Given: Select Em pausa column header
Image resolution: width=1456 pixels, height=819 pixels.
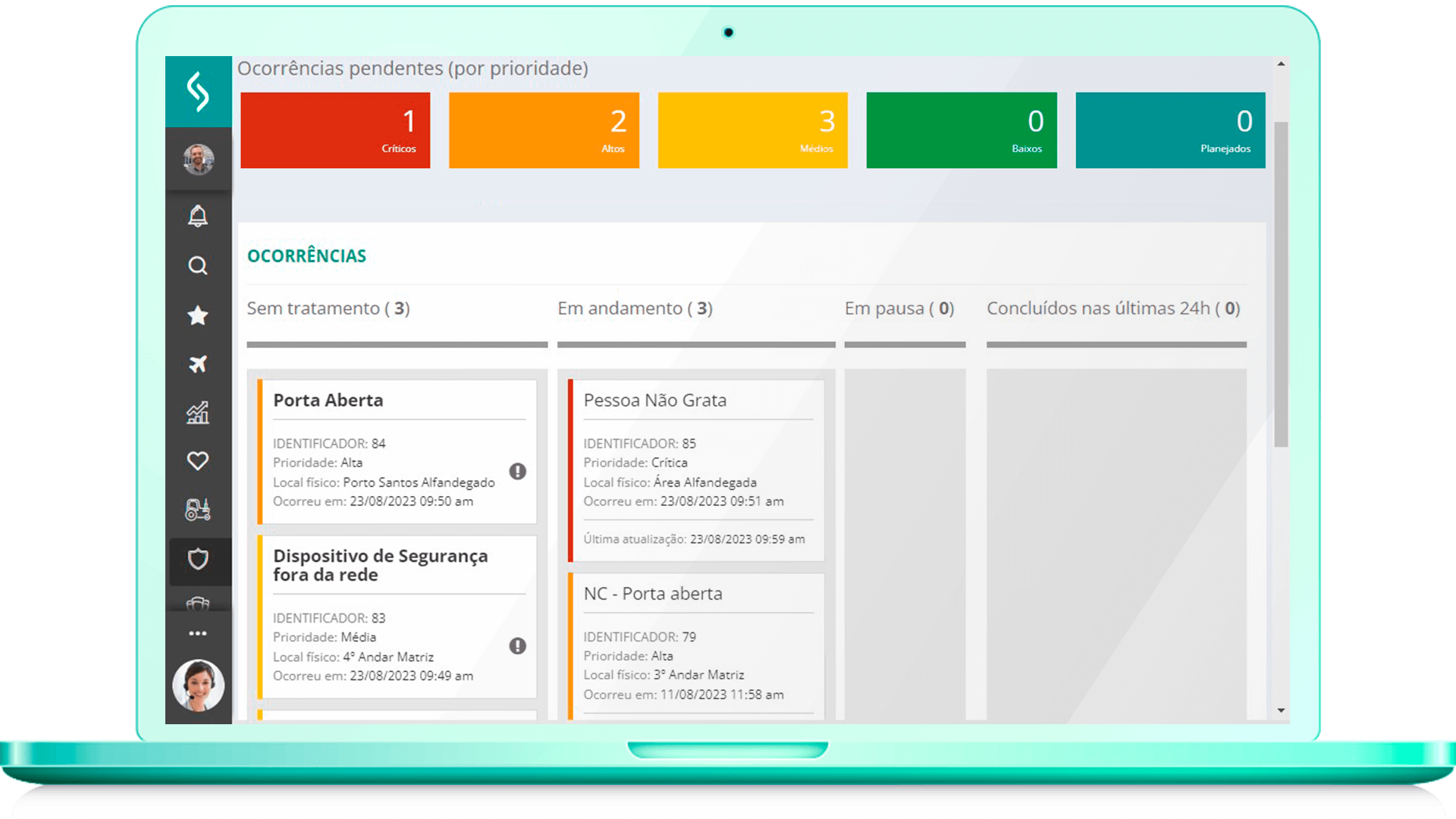Looking at the screenshot, I should pos(899,309).
